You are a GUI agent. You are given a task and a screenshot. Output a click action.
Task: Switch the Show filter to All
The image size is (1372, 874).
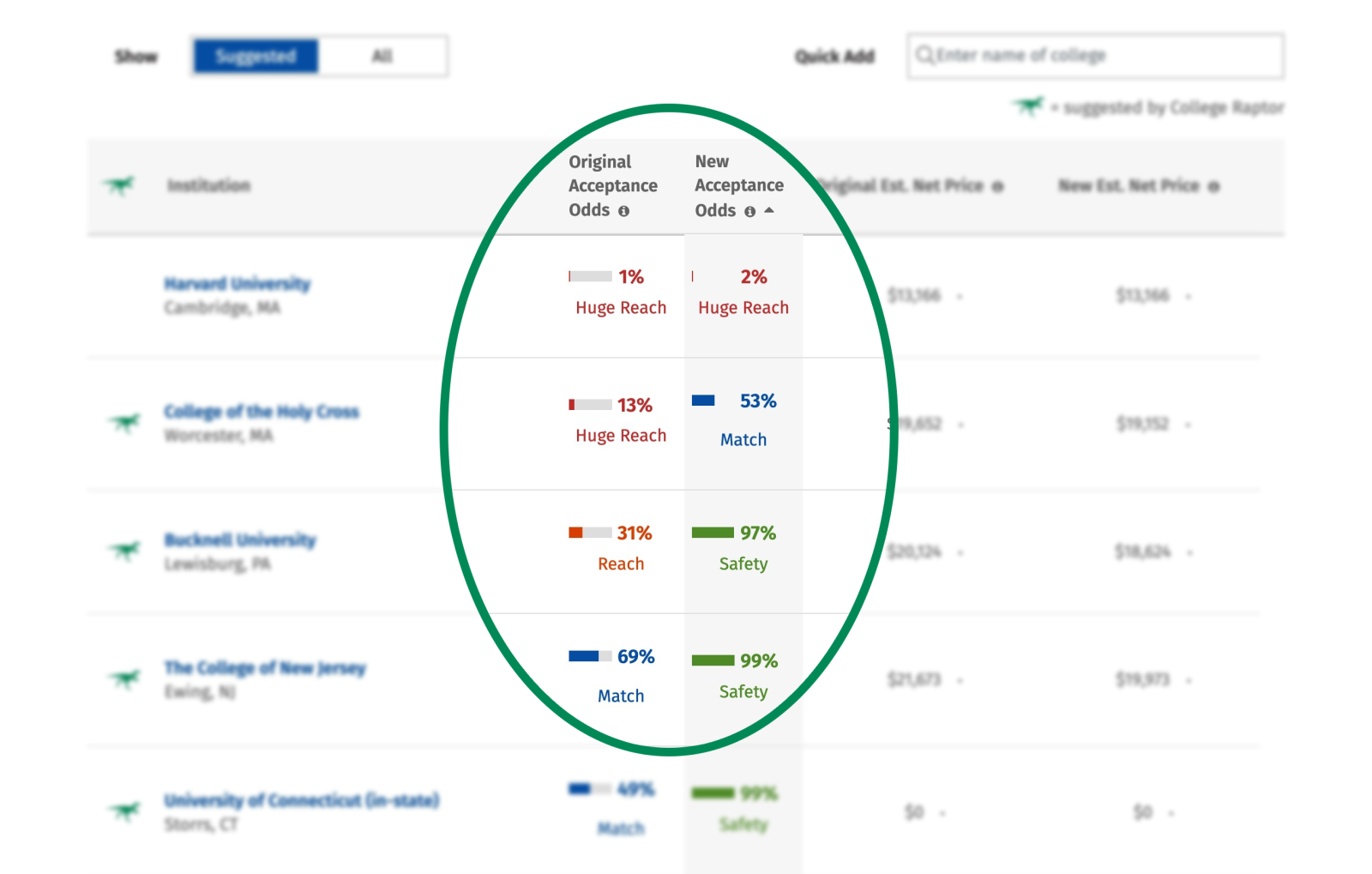point(382,57)
